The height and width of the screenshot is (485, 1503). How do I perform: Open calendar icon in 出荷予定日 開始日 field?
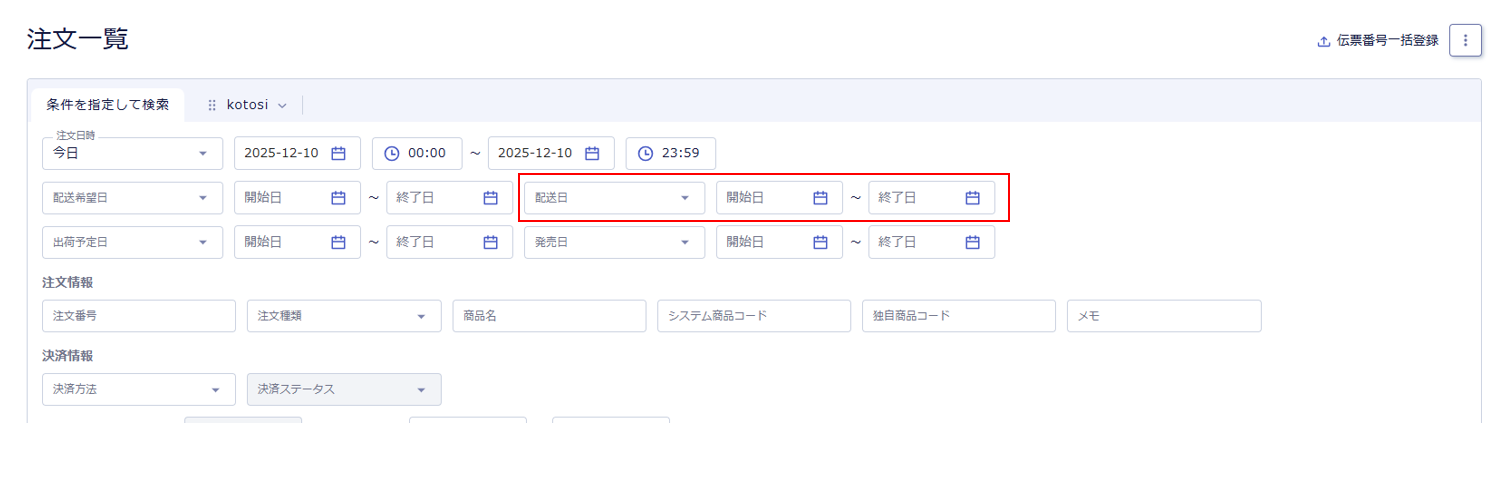[338, 242]
